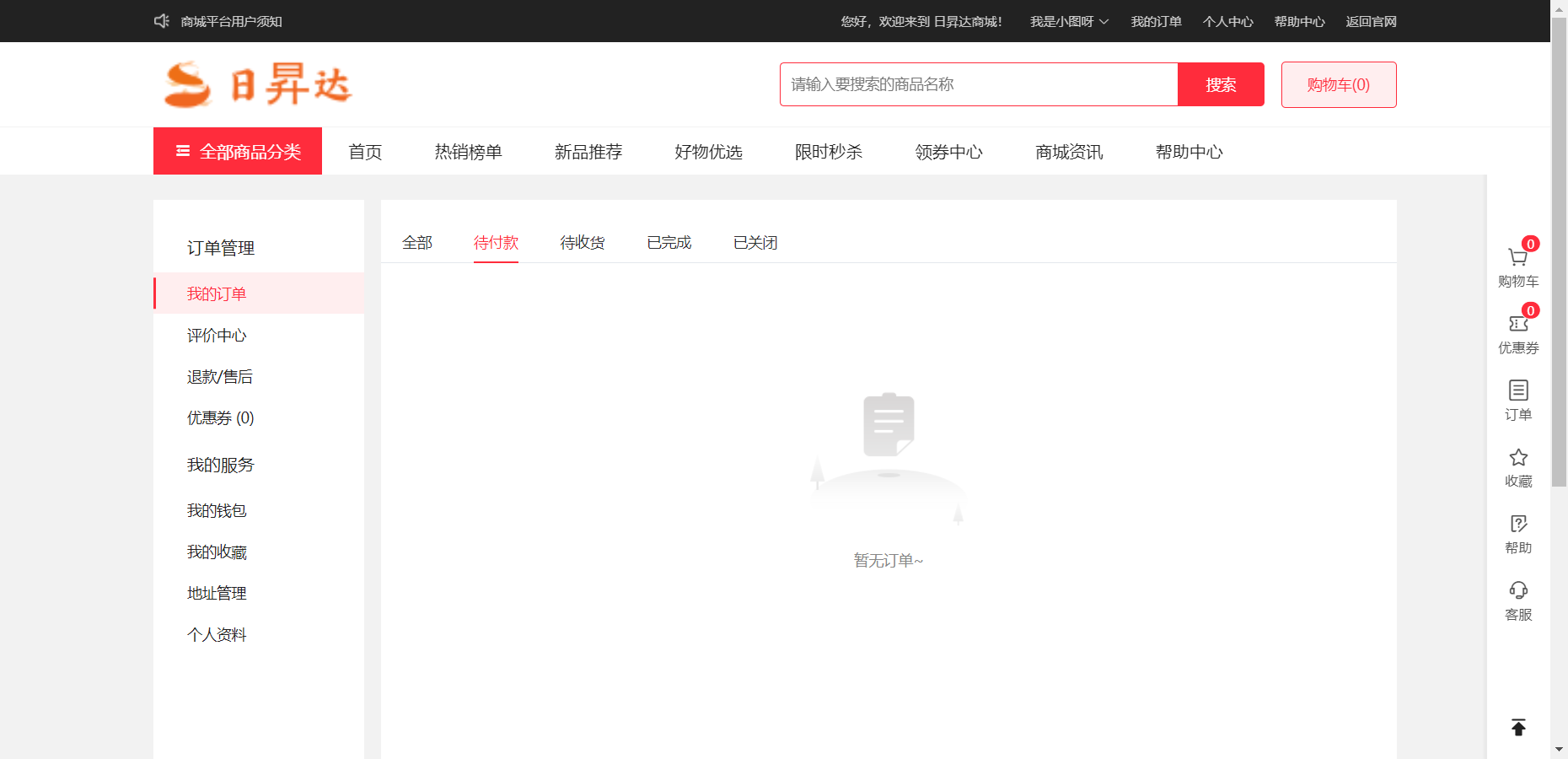Expand the 我是小图呀 user dropdown
The width and height of the screenshot is (1568, 759).
[1068, 21]
